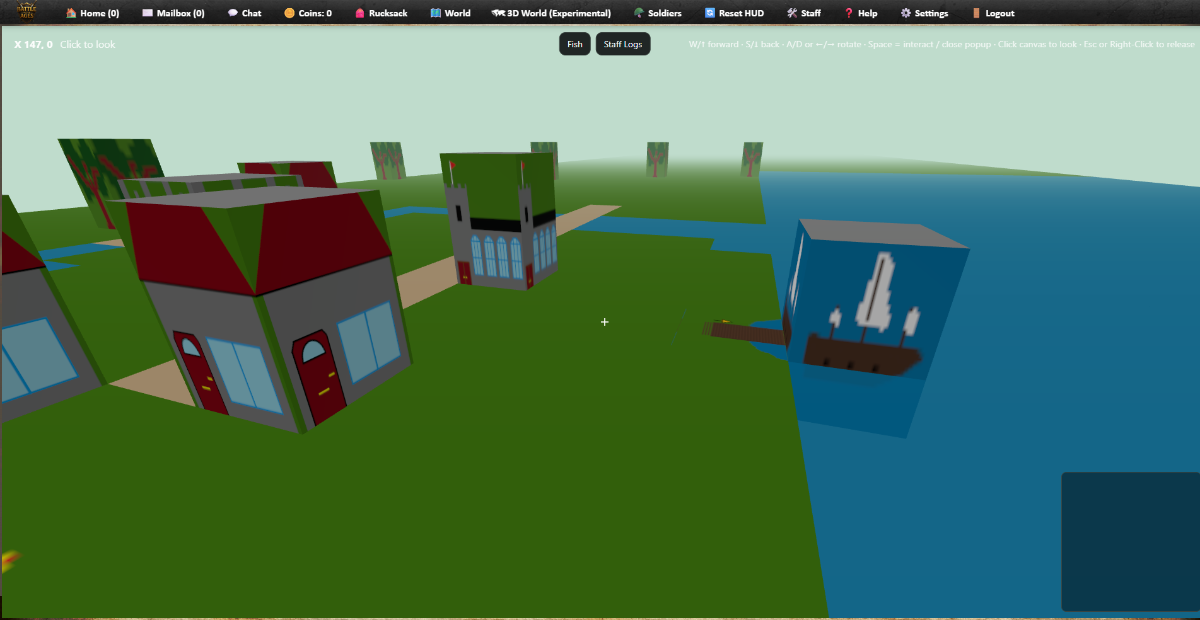Click the Settings gear icon
This screenshot has width=1200, height=620.
click(906, 13)
